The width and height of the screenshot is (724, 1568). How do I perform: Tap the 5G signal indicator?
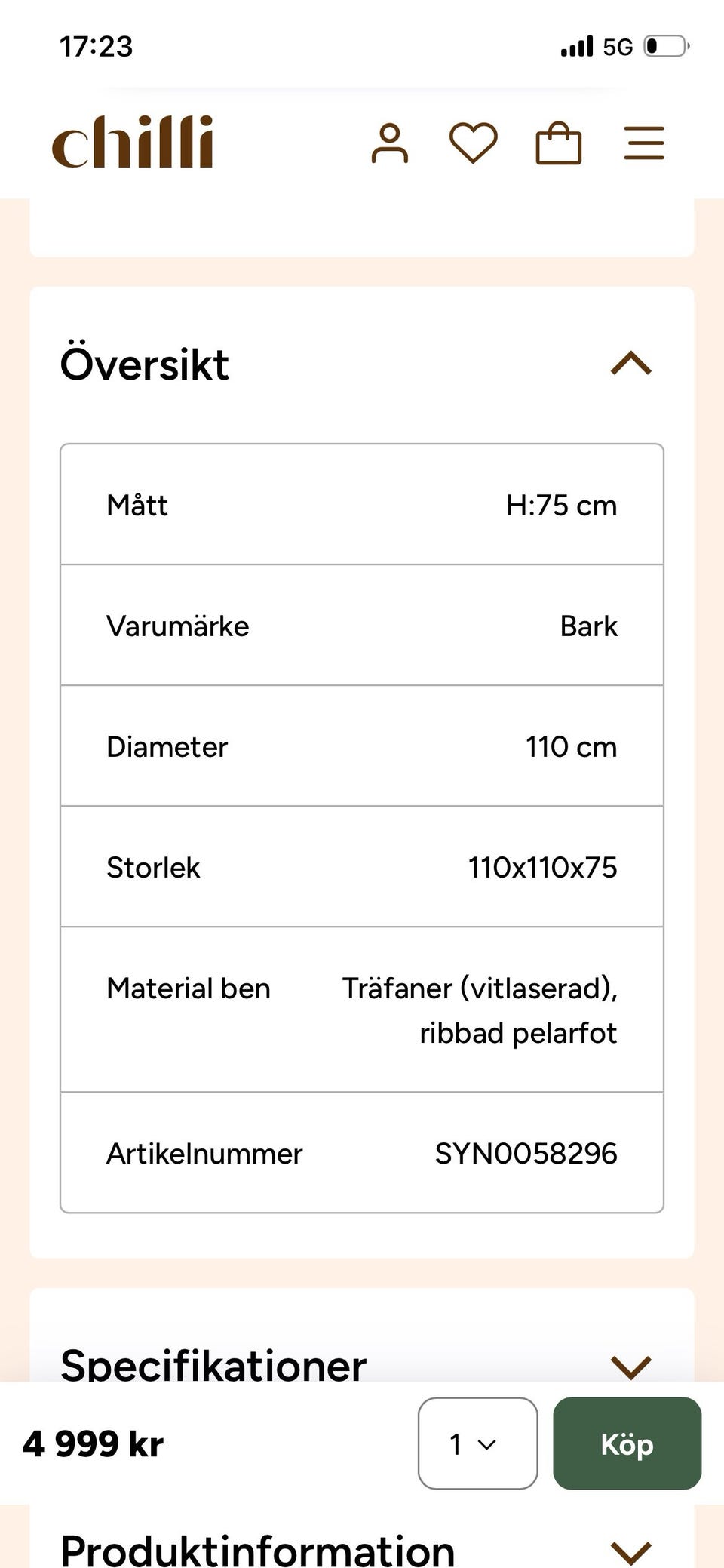click(x=618, y=48)
